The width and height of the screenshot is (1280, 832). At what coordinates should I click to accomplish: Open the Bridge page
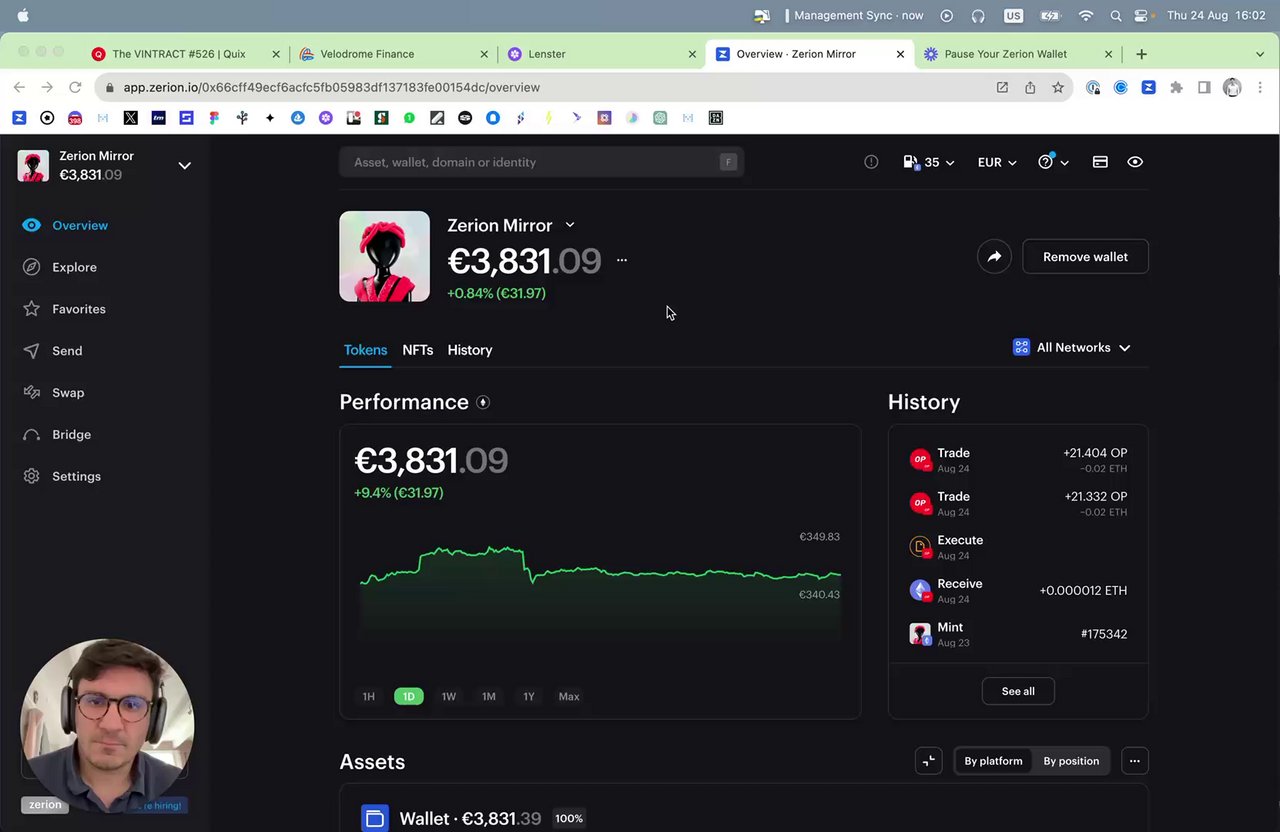pos(57,435)
